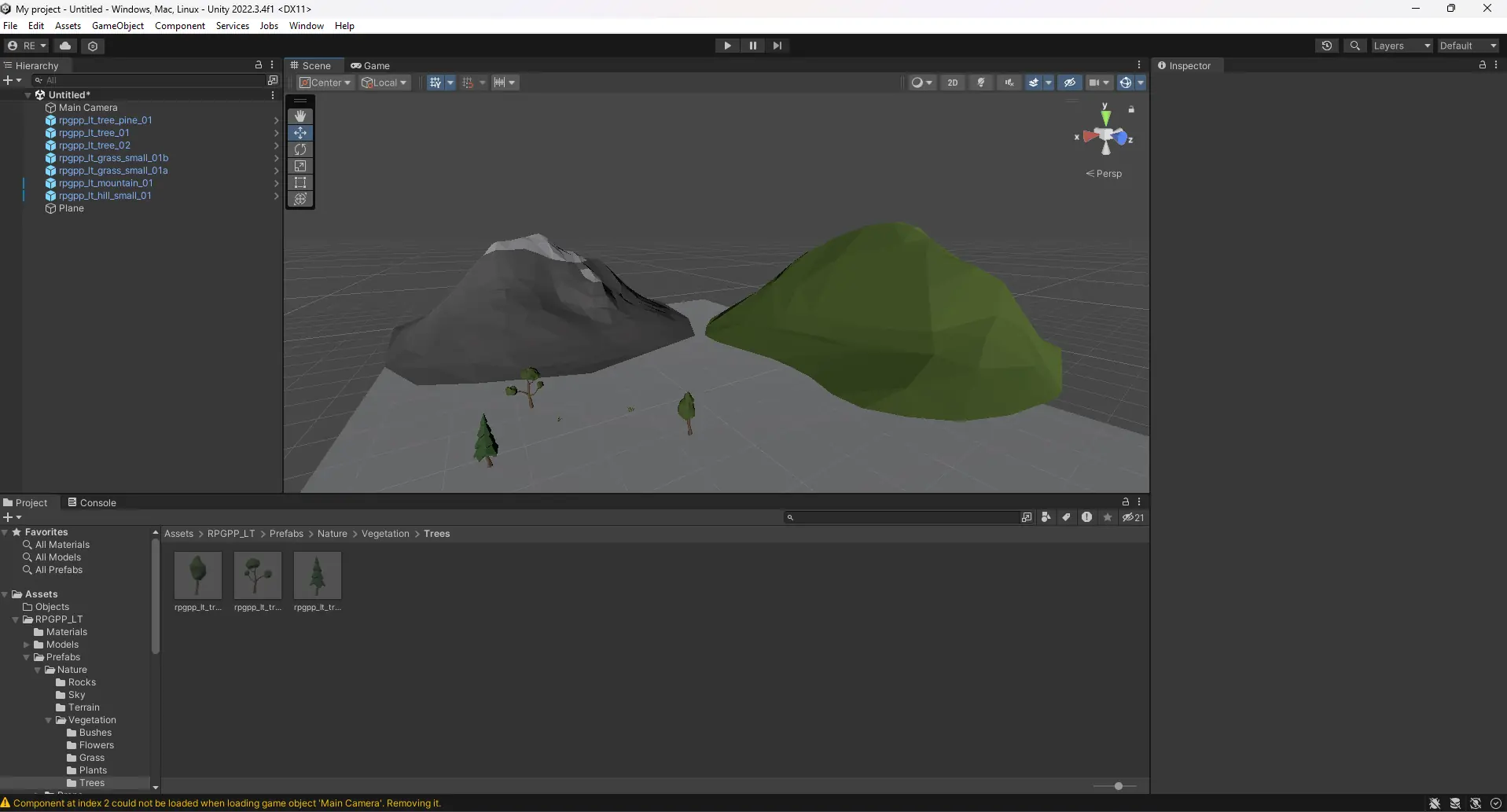Click Search by Type icon in Project panel
1507x812 pixels.
pyautogui.click(x=1046, y=517)
